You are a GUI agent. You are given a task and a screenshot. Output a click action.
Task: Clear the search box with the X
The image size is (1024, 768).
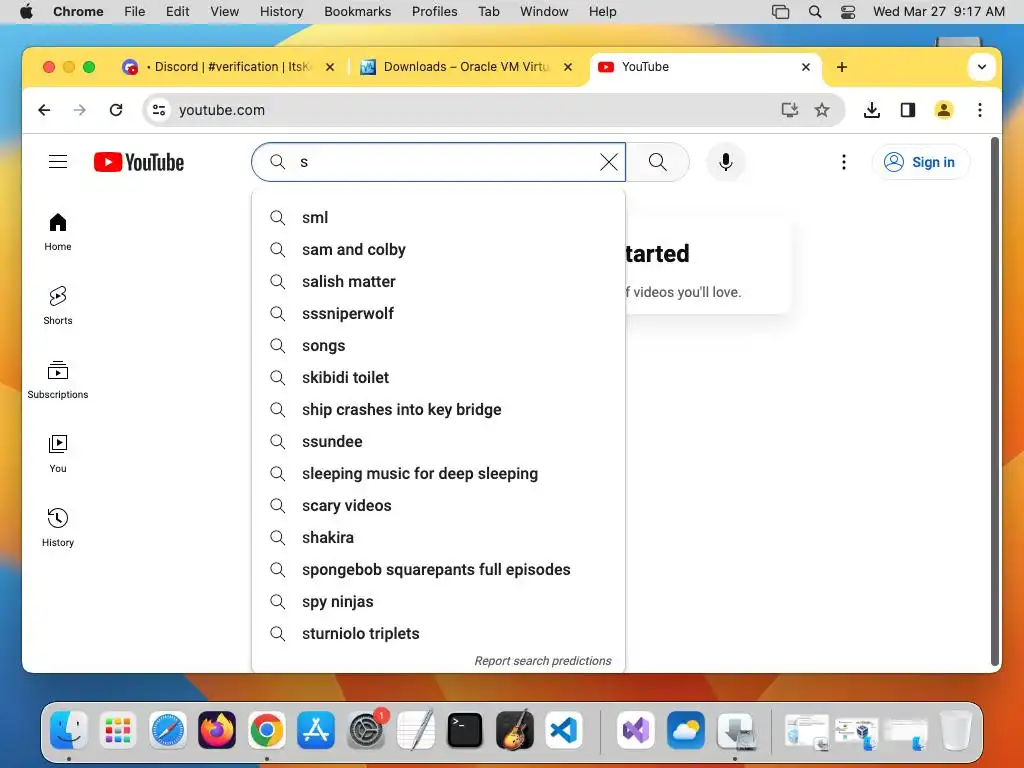[x=609, y=162]
